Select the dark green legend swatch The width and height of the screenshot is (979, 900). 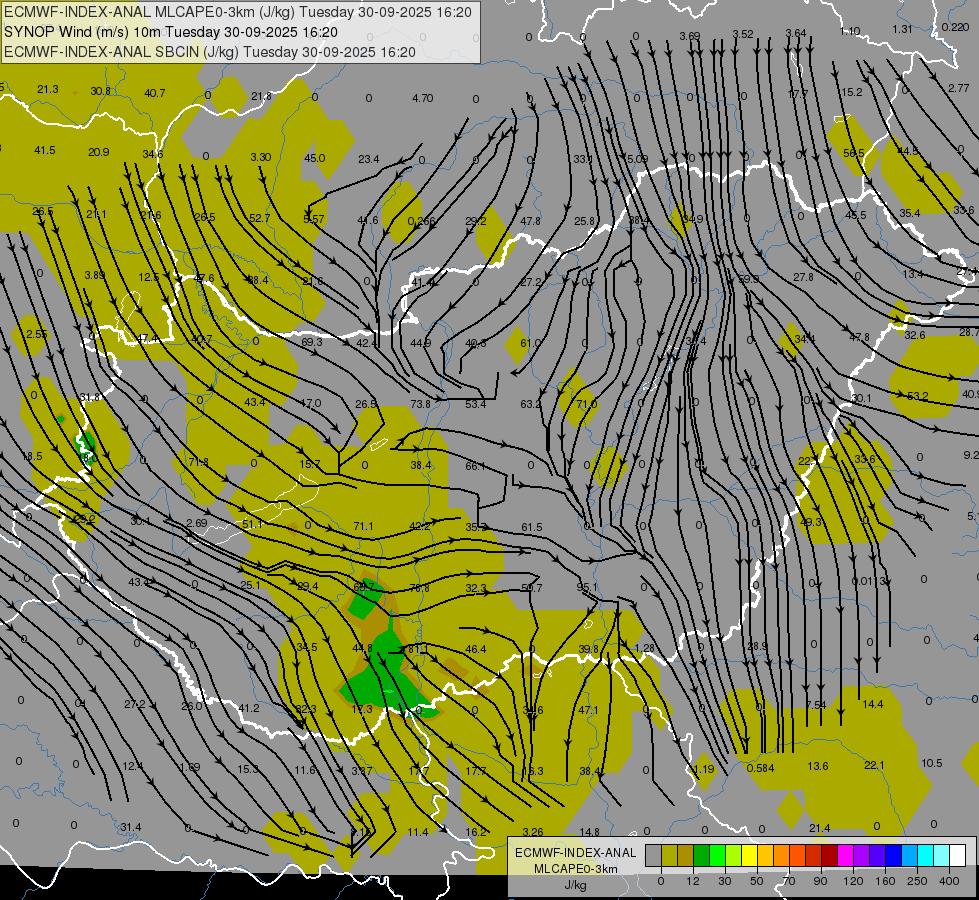pyautogui.click(x=702, y=855)
